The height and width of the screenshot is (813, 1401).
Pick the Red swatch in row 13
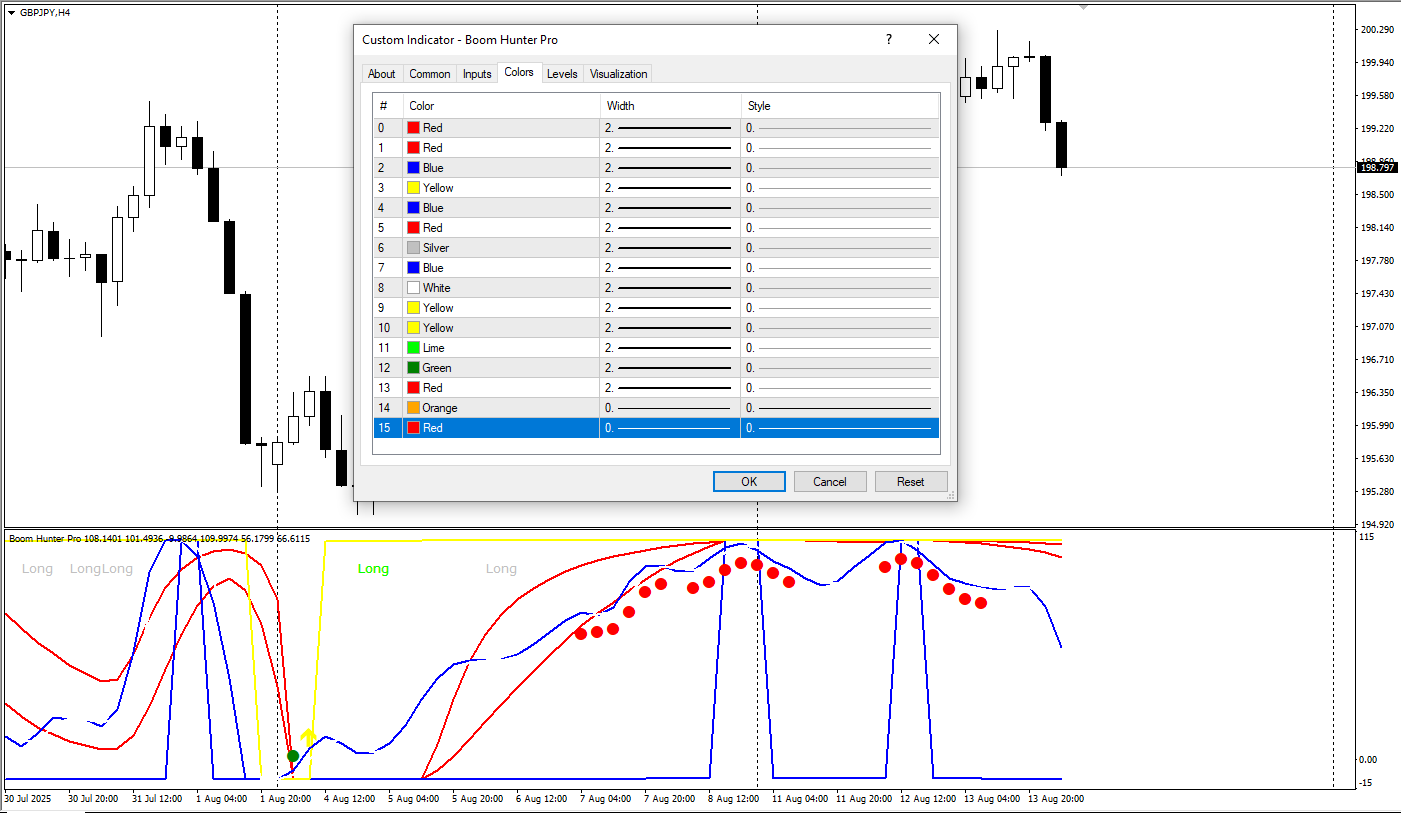coord(413,388)
